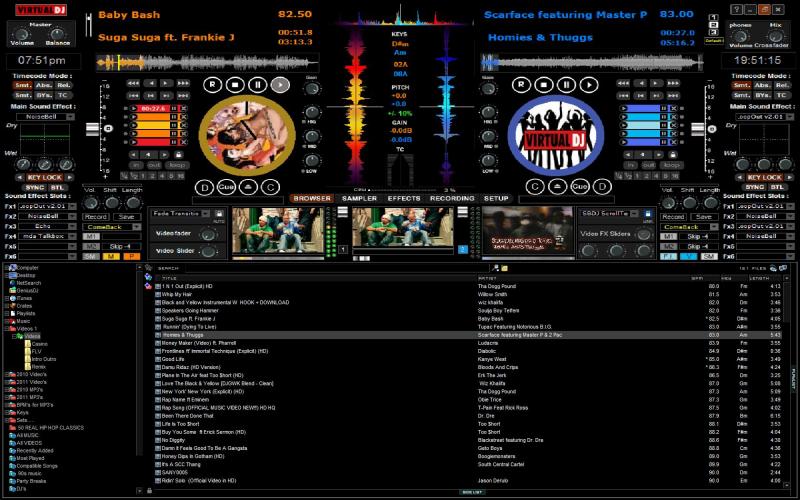Click the right deck round C button
800x500 pixels.
click(535, 187)
